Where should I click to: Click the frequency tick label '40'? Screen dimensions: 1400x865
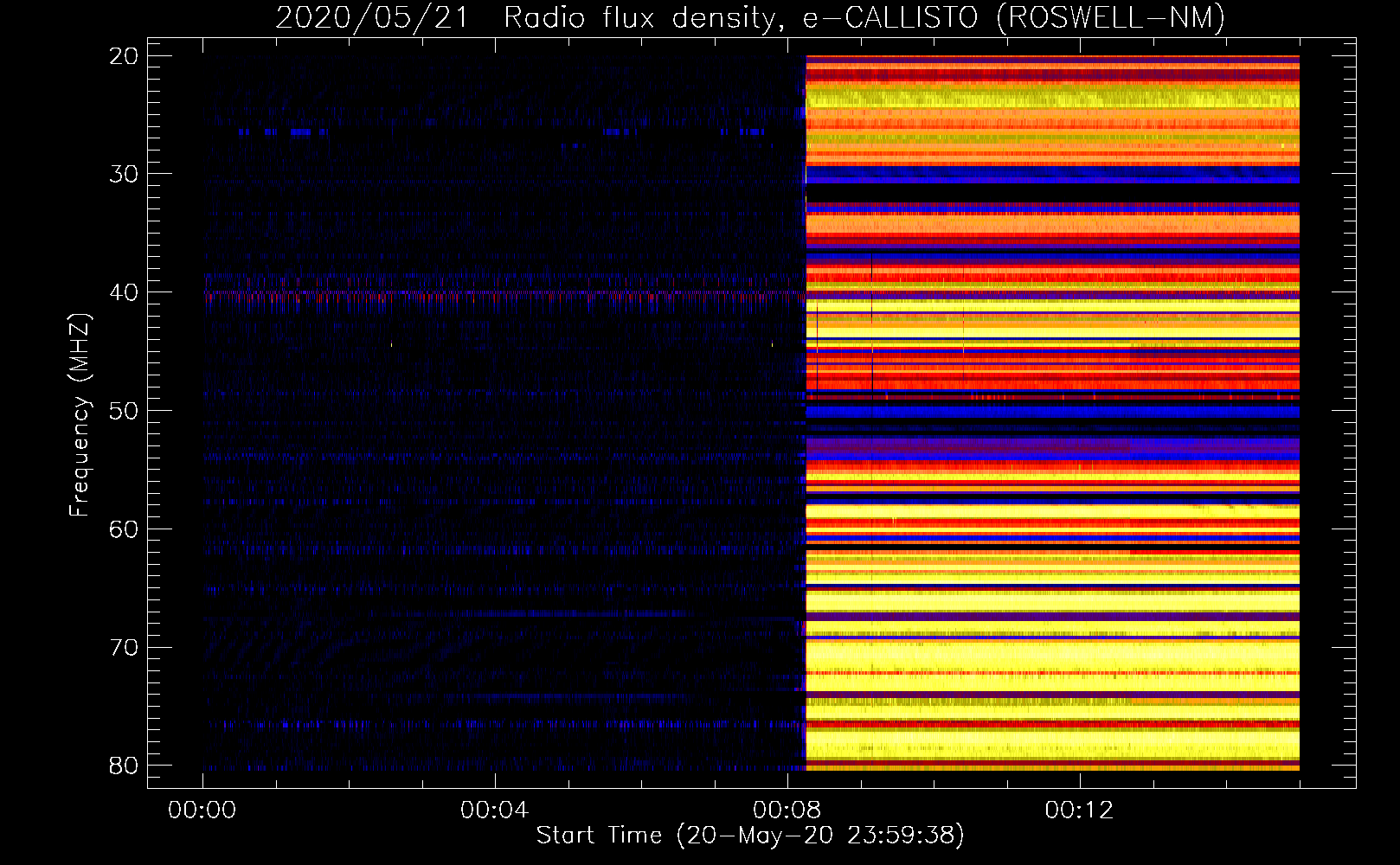point(124,292)
